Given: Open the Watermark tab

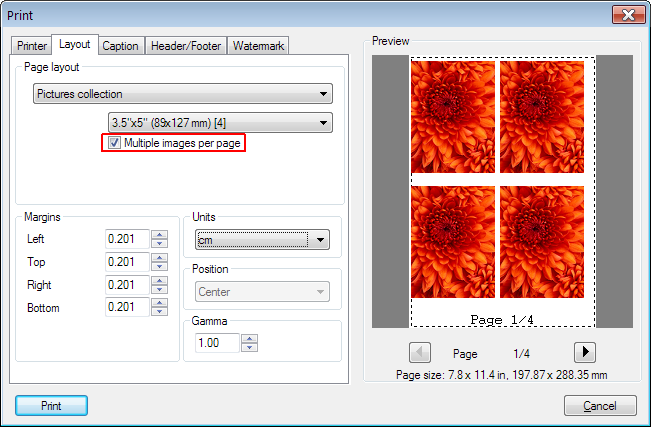Looking at the screenshot, I should click(258, 46).
